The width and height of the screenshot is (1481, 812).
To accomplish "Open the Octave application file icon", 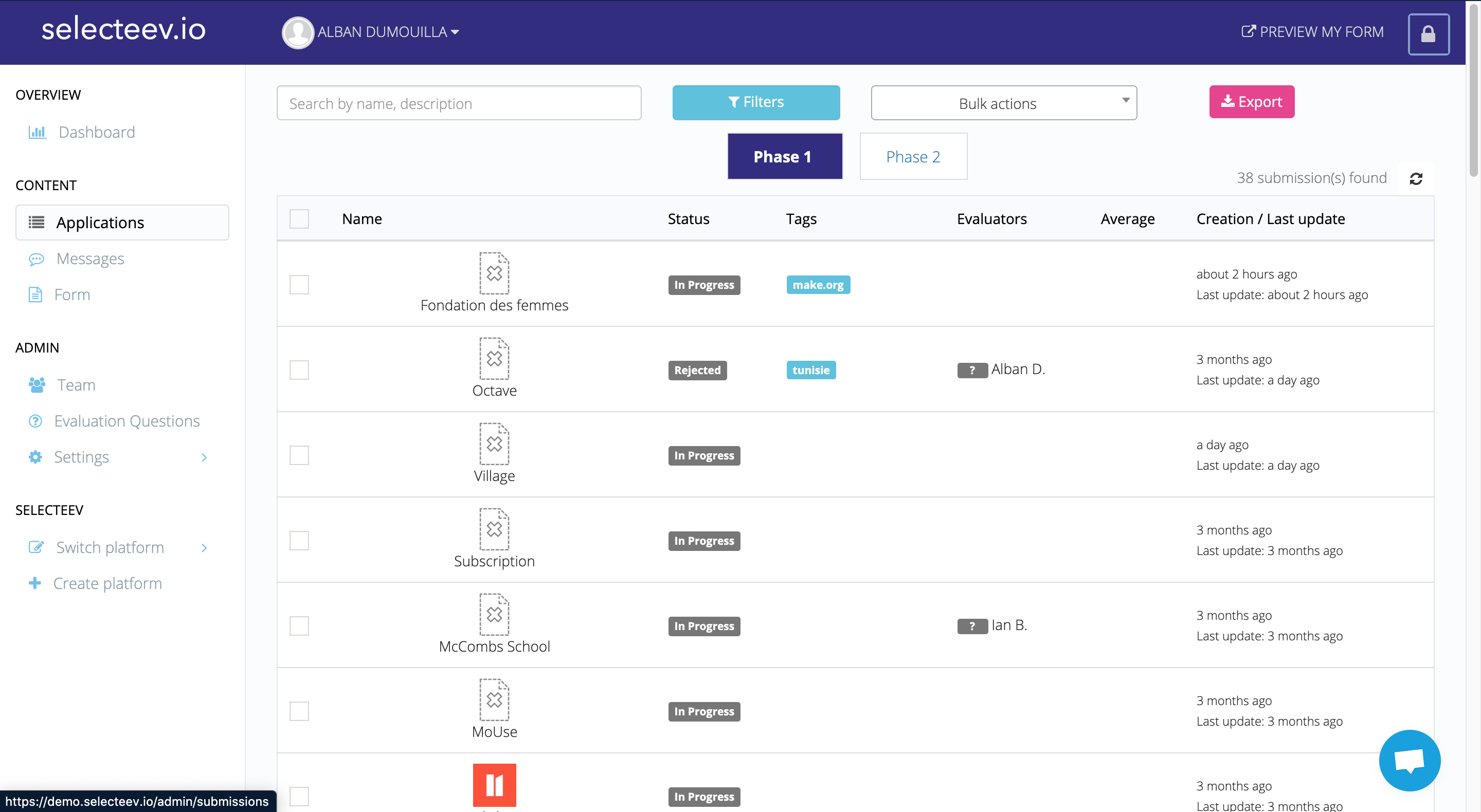I will (494, 359).
